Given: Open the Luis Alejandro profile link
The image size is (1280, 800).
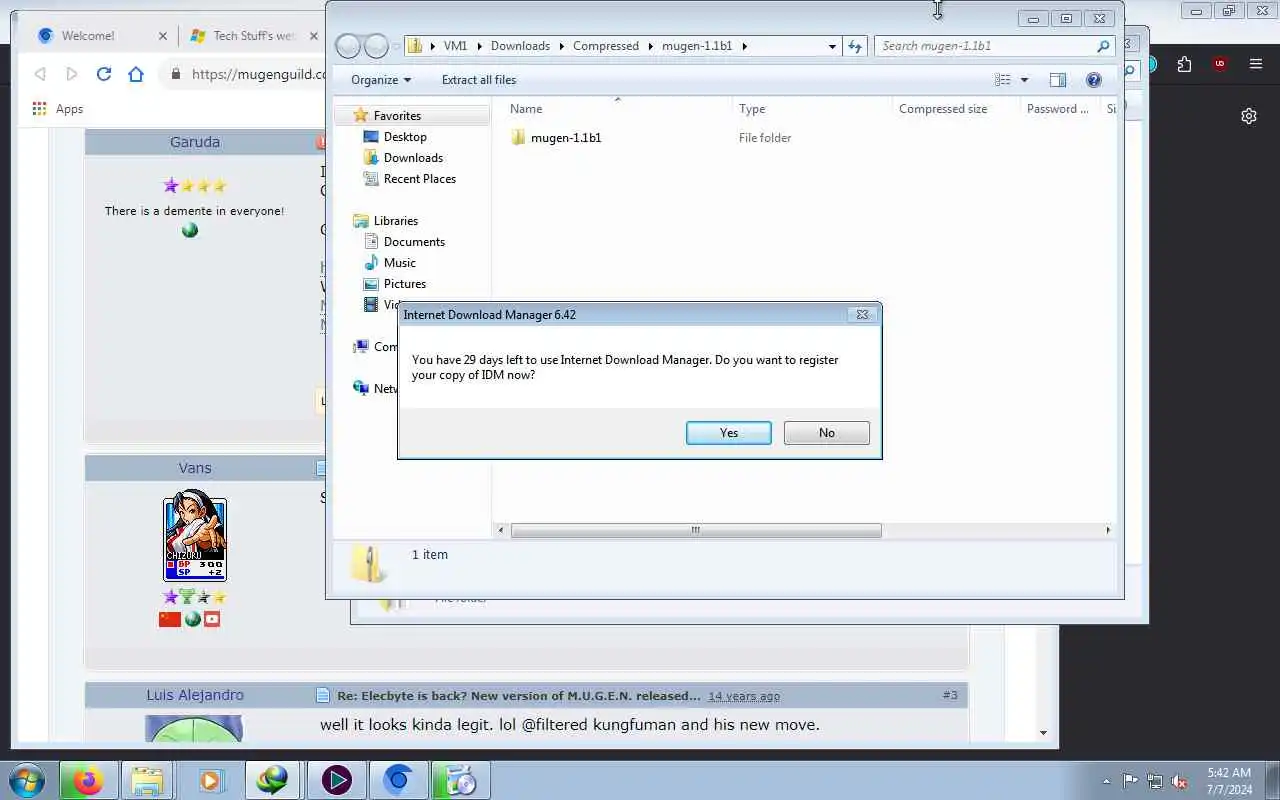Looking at the screenshot, I should pyautogui.click(x=195, y=695).
